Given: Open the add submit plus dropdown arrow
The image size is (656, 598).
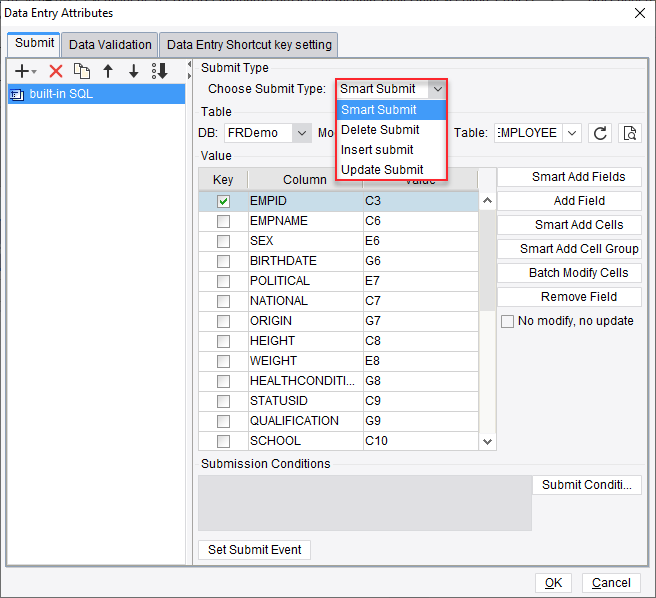Looking at the screenshot, I should pyautogui.click(x=34, y=72).
